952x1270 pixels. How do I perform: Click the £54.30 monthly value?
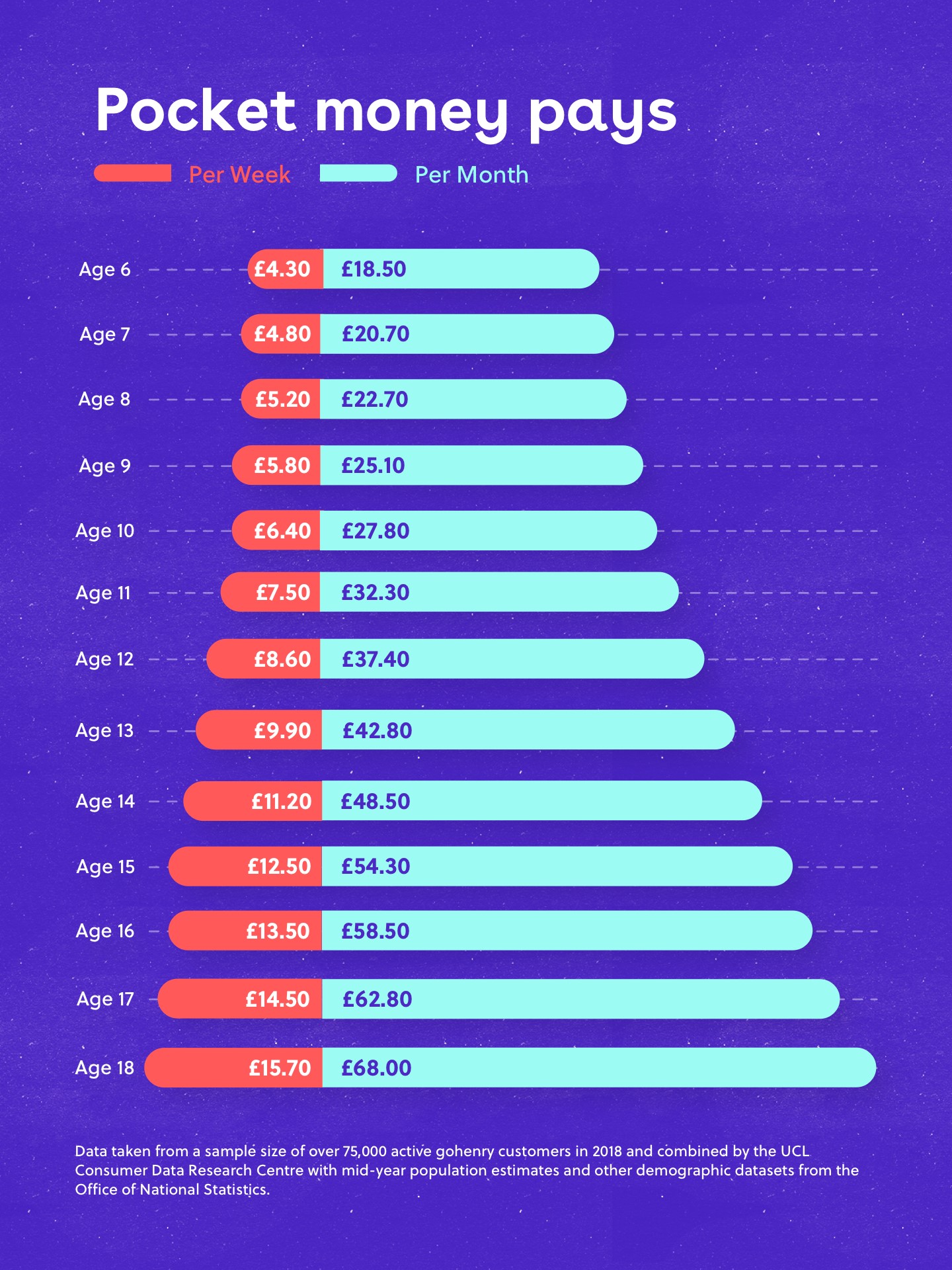coord(376,867)
